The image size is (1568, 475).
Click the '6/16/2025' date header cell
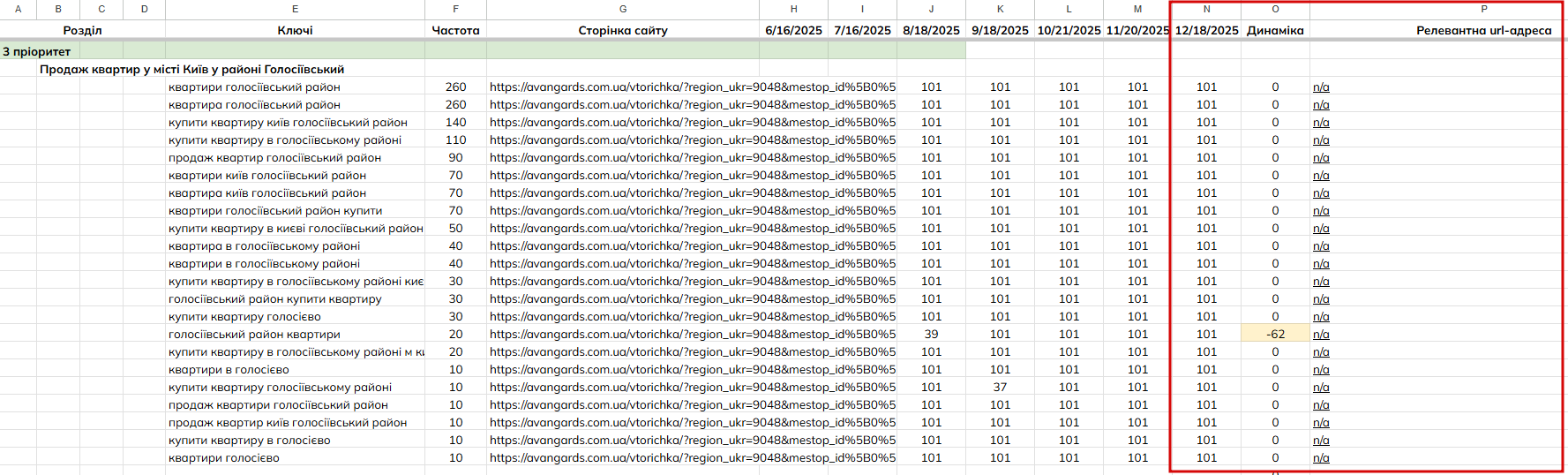(x=793, y=30)
